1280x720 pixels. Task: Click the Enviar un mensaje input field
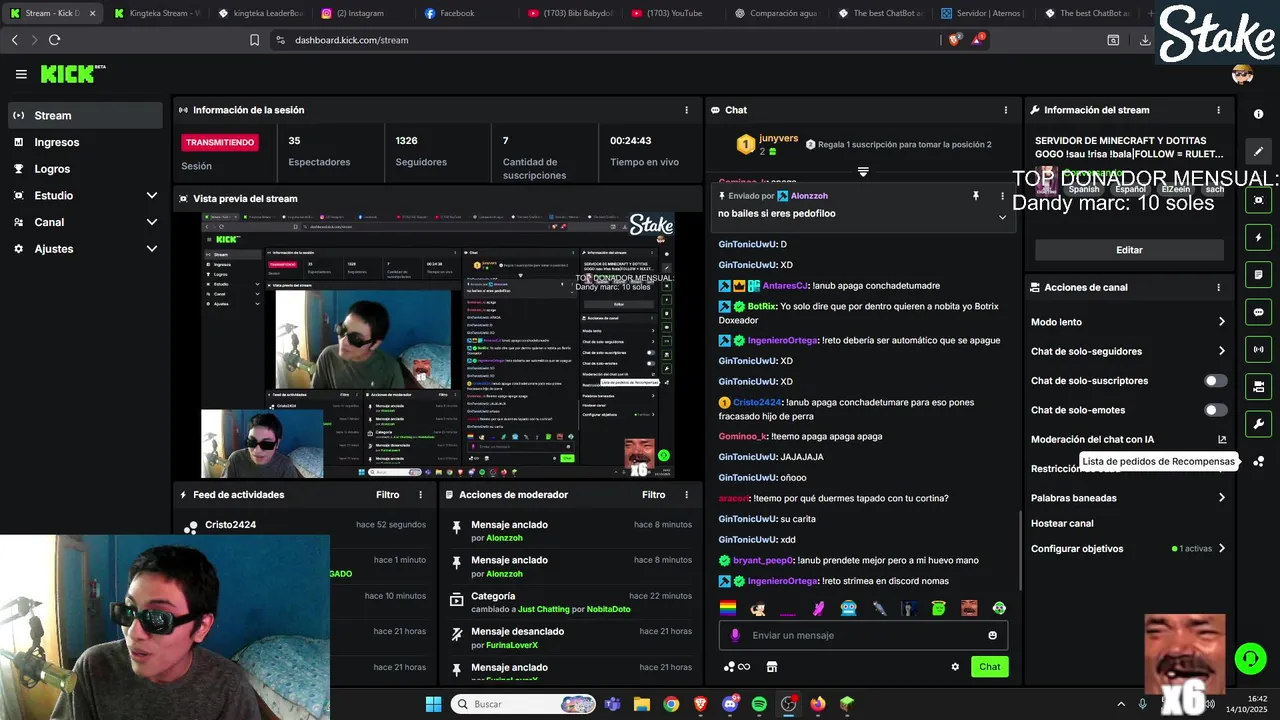(x=862, y=635)
